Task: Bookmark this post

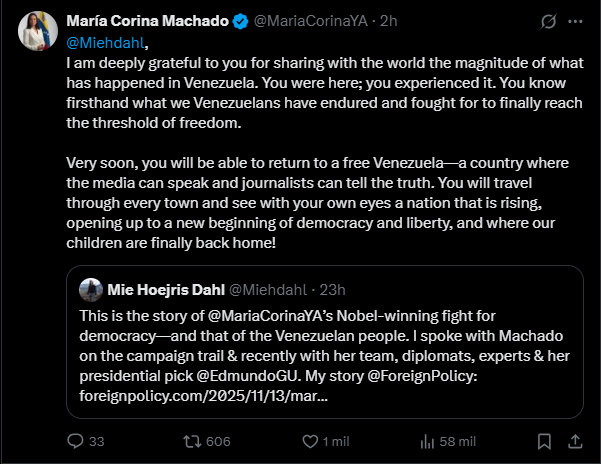Action: [x=543, y=441]
